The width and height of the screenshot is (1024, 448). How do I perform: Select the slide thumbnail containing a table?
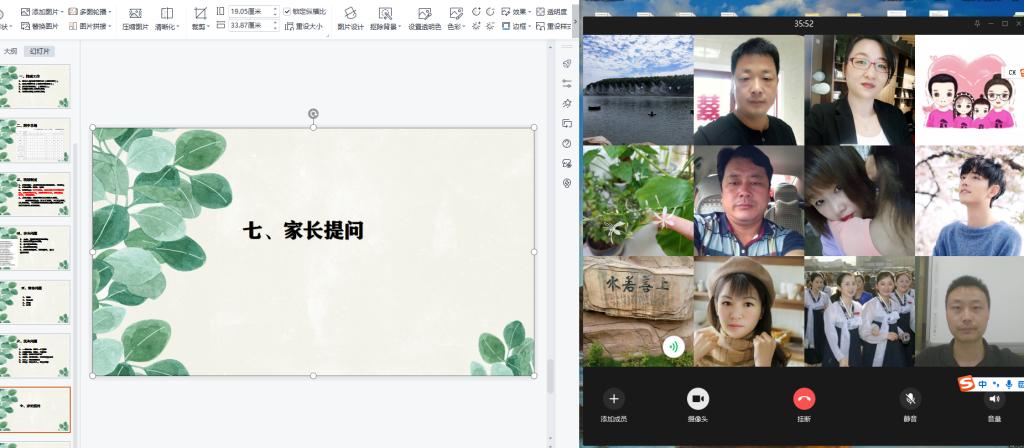pos(36,140)
